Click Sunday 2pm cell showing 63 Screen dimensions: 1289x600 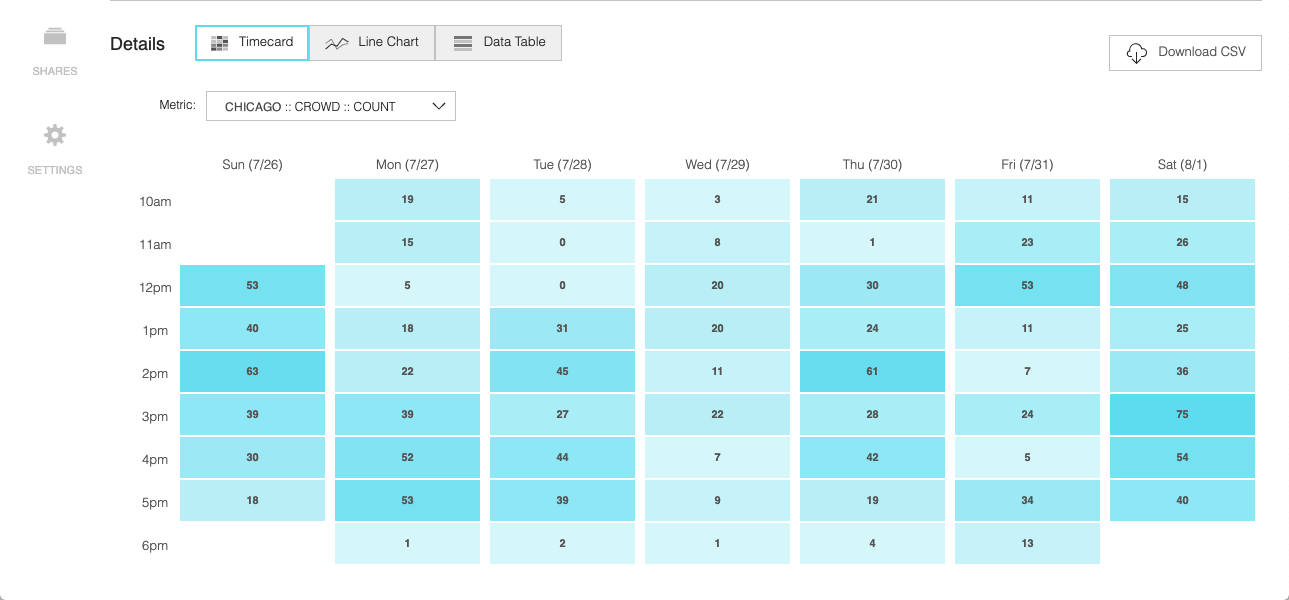click(252, 371)
